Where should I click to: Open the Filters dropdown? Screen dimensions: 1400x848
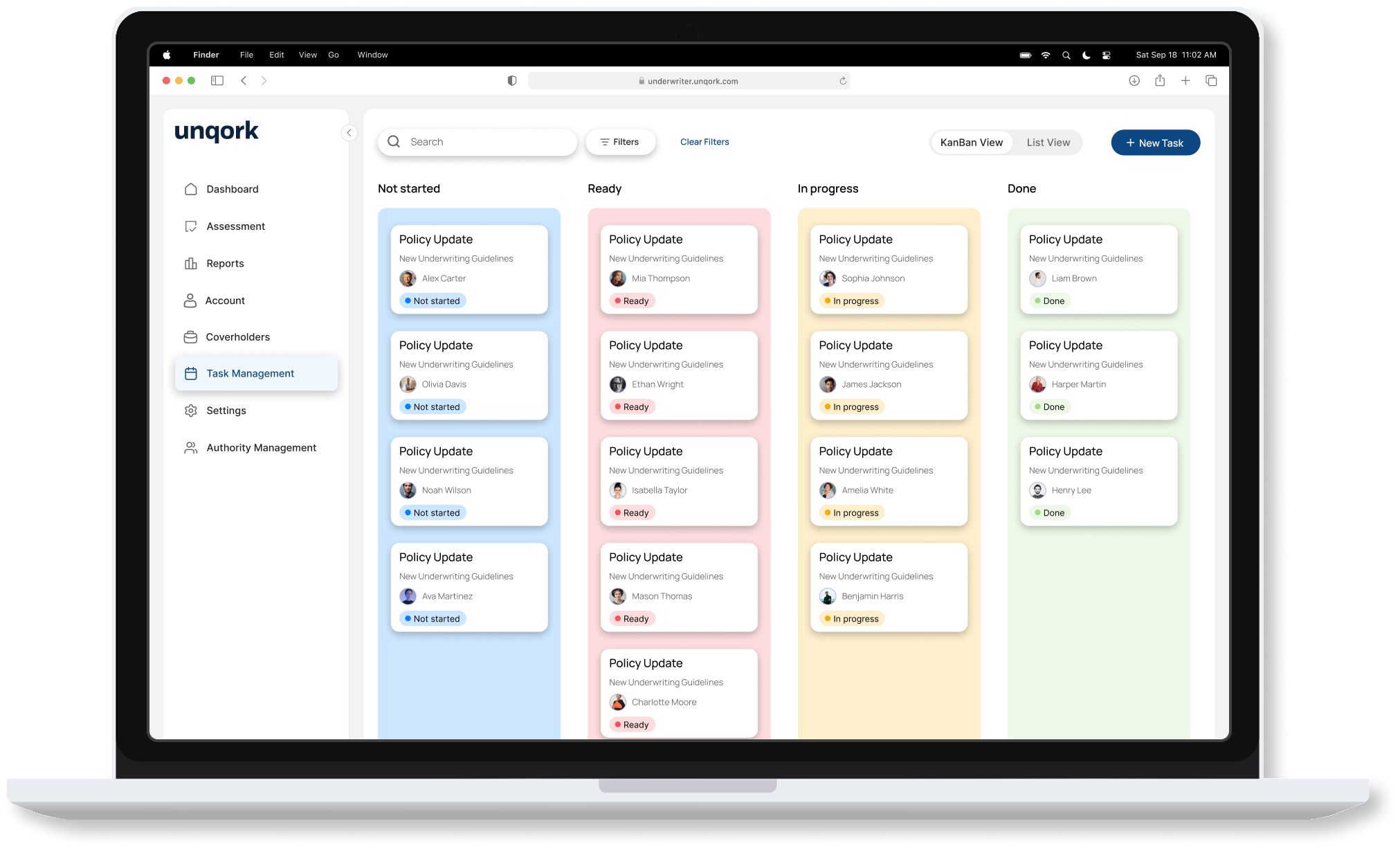point(620,142)
